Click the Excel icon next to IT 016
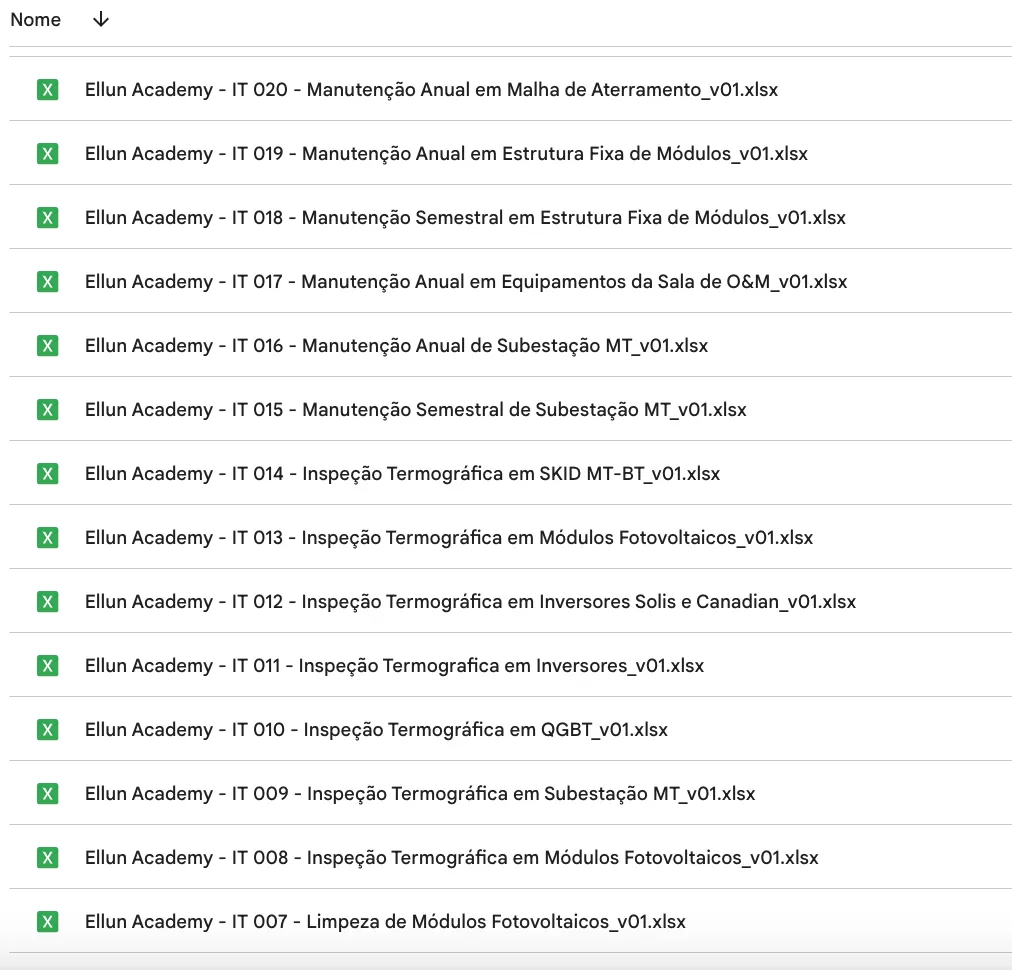1012x970 pixels. point(47,346)
